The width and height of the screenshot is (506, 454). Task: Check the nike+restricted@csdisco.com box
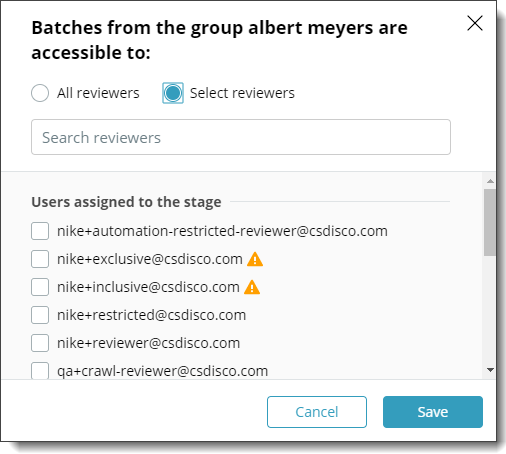coord(40,315)
